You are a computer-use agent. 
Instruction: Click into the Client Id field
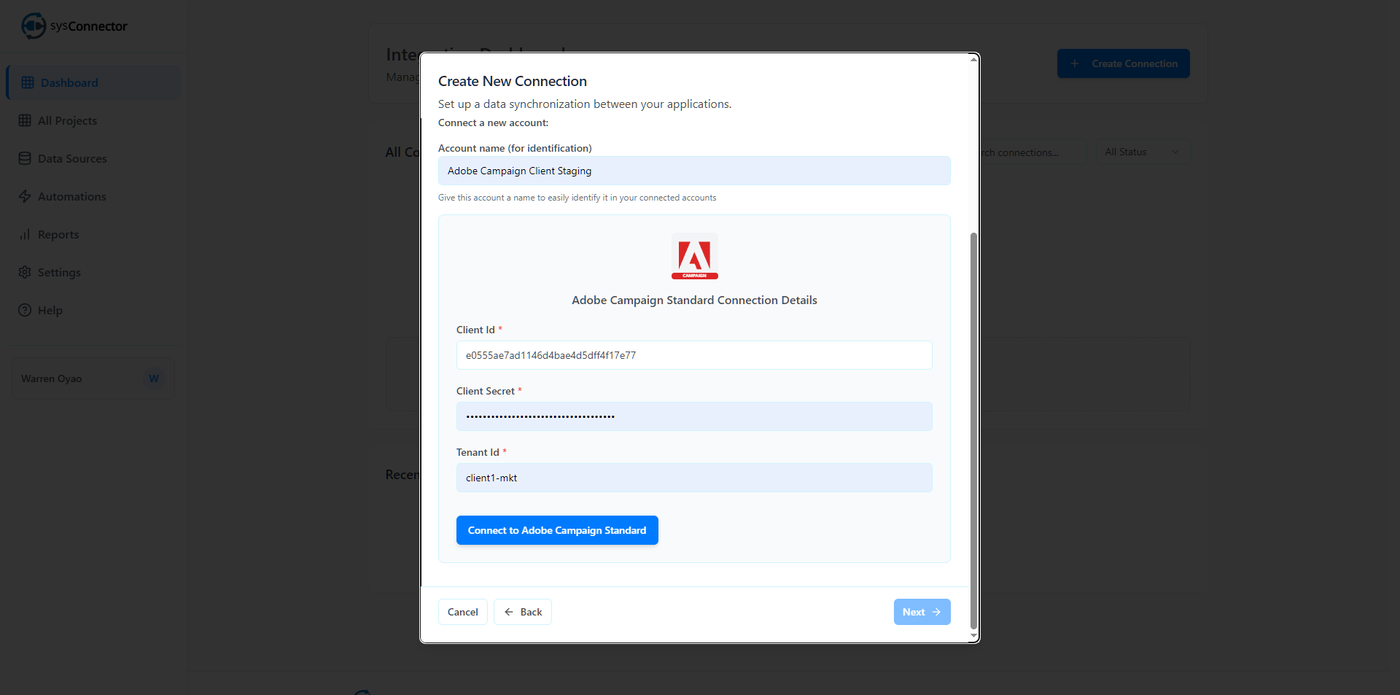pos(694,355)
